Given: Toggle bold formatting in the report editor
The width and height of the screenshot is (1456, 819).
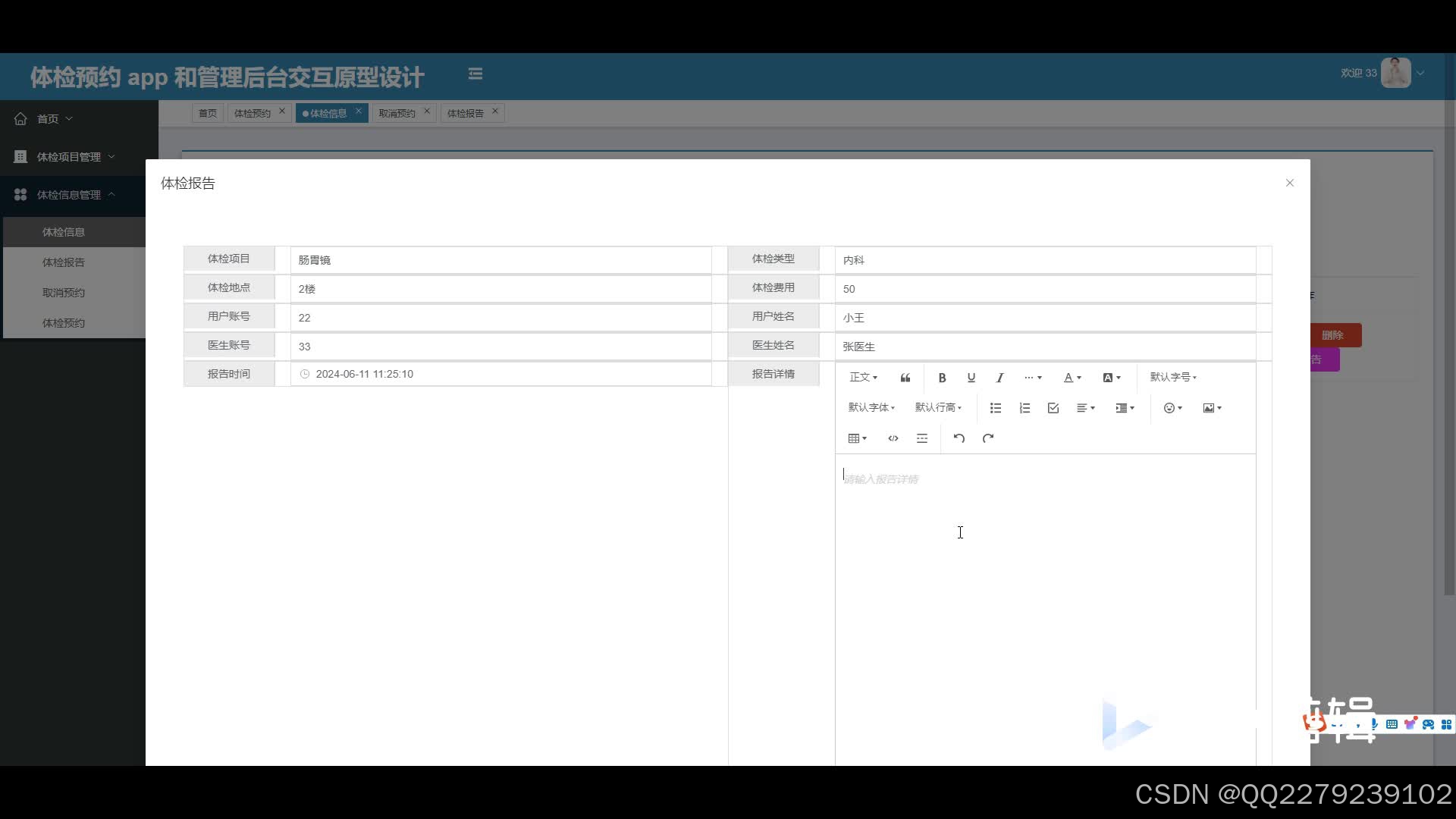Looking at the screenshot, I should [x=942, y=378].
